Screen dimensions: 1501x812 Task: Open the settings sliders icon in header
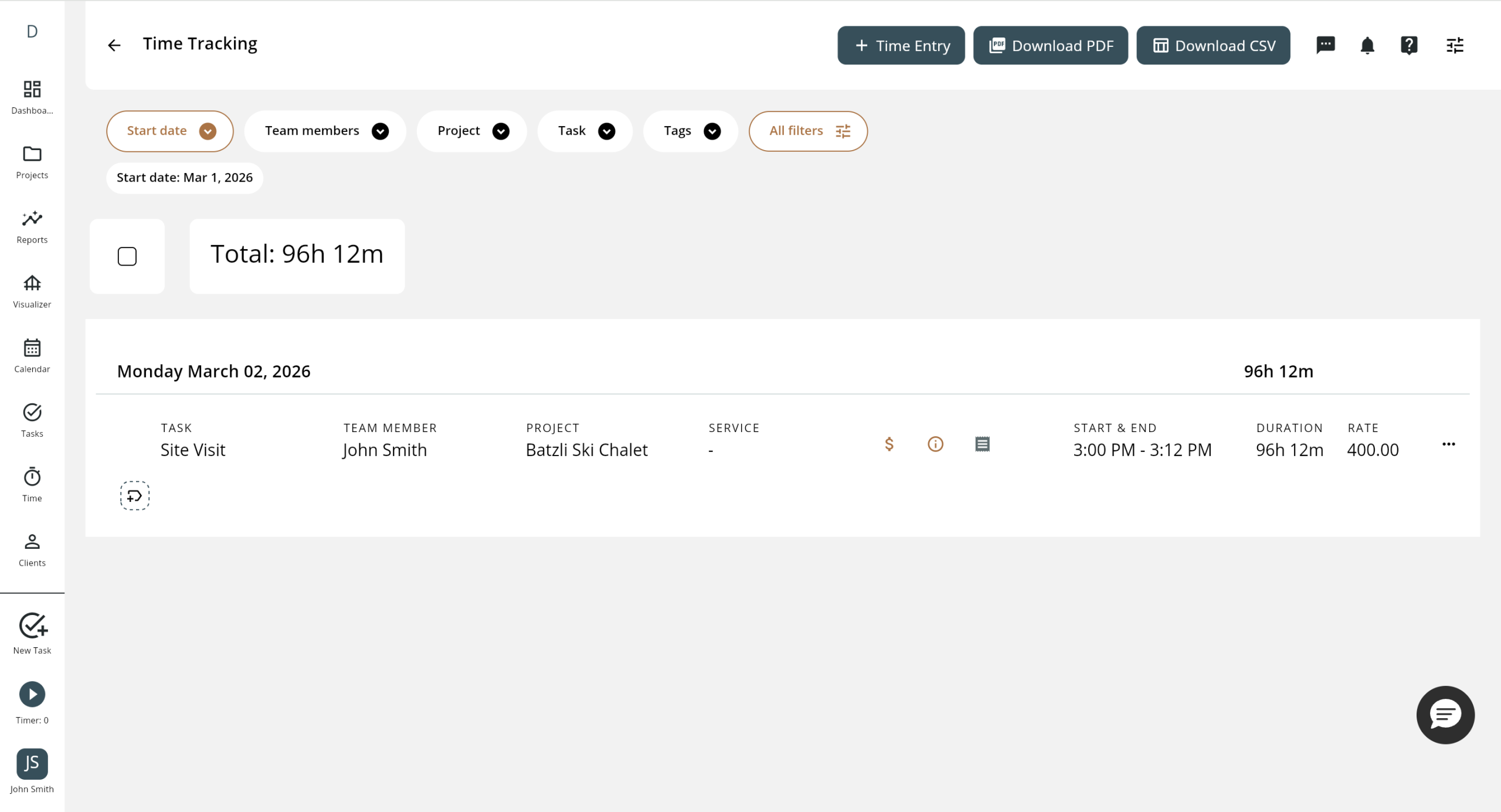click(1455, 45)
